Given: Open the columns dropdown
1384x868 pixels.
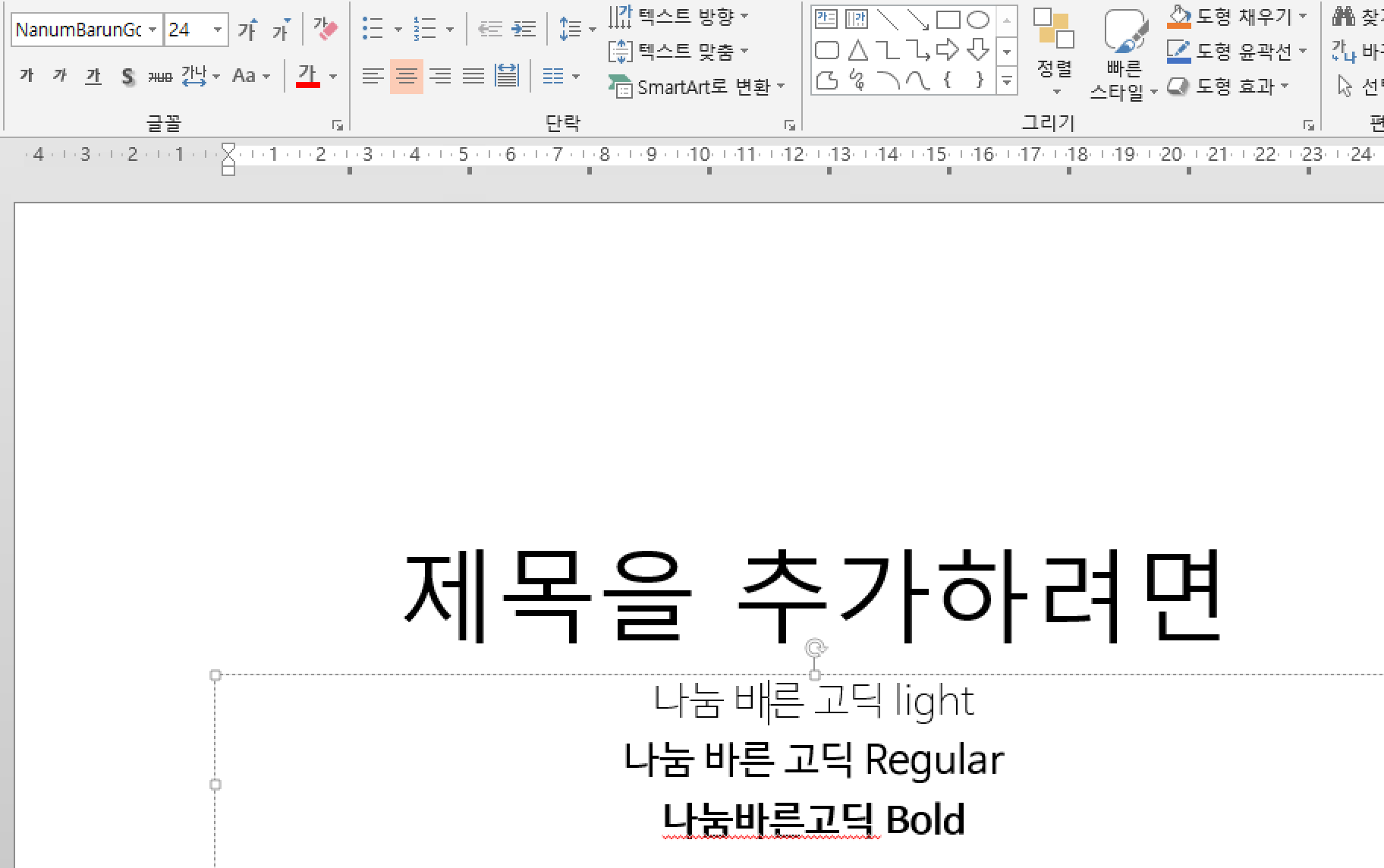Looking at the screenshot, I should click(x=561, y=76).
